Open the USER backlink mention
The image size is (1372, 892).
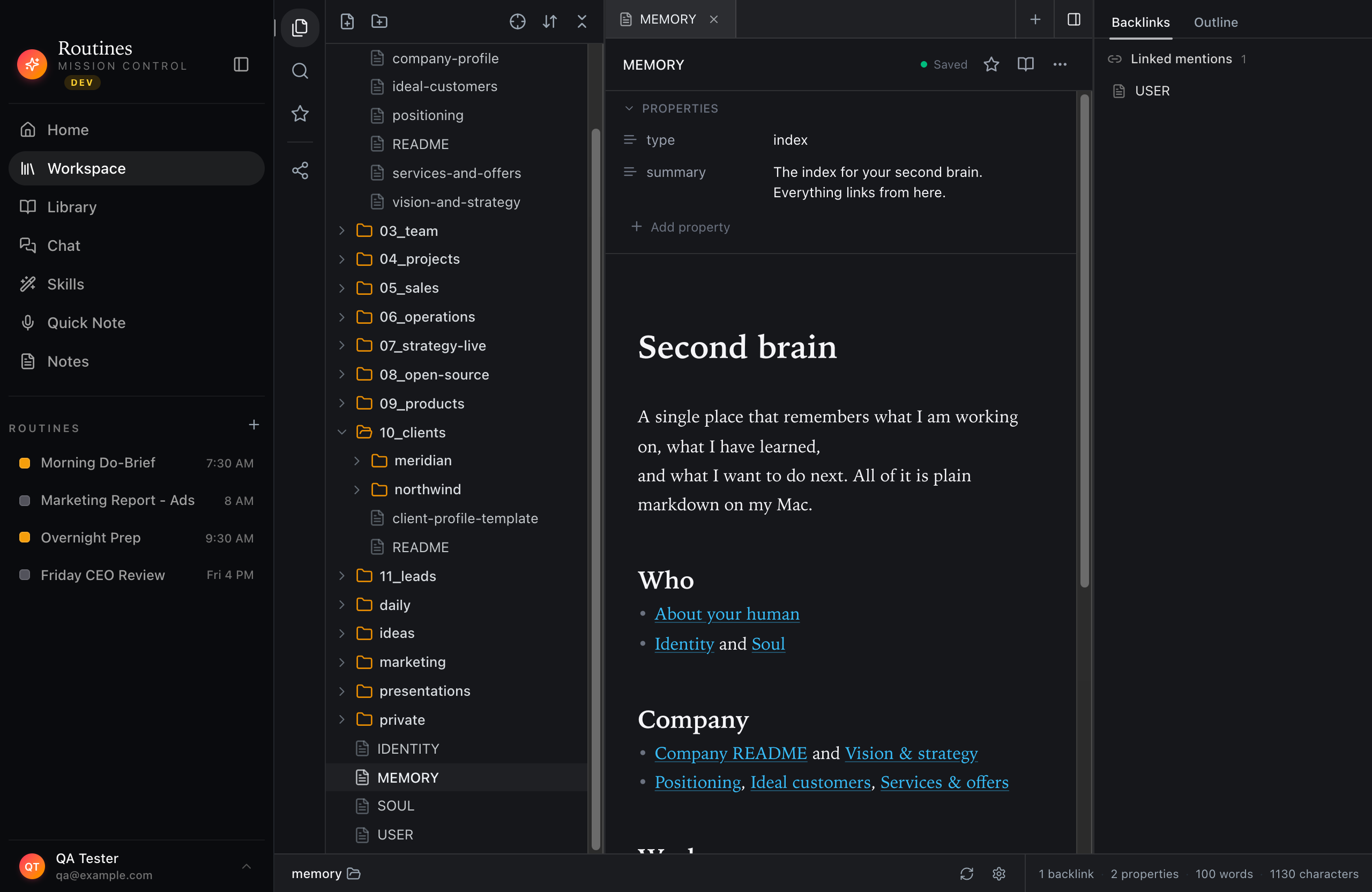point(1152,91)
